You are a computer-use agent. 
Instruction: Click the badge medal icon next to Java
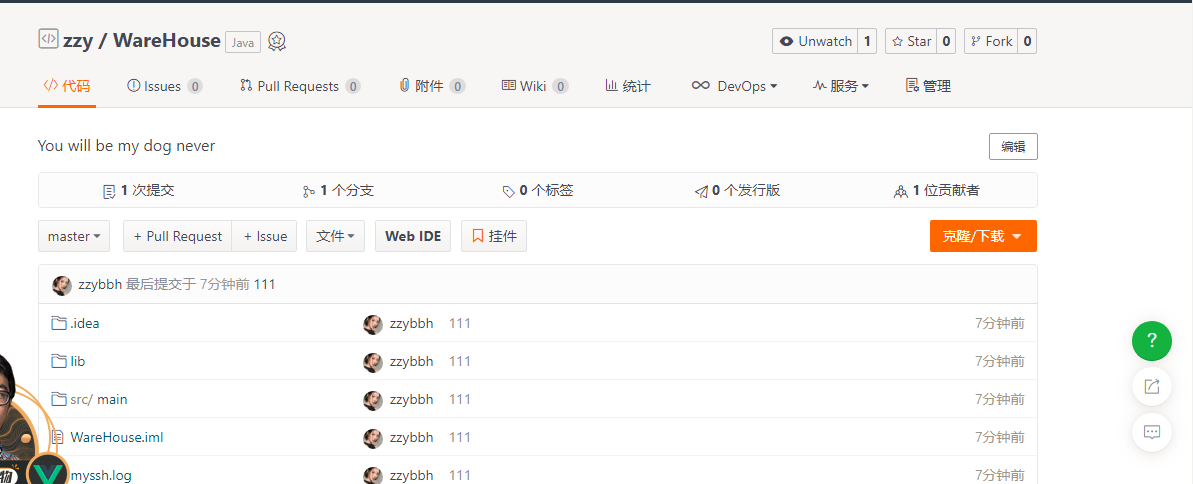click(x=277, y=42)
